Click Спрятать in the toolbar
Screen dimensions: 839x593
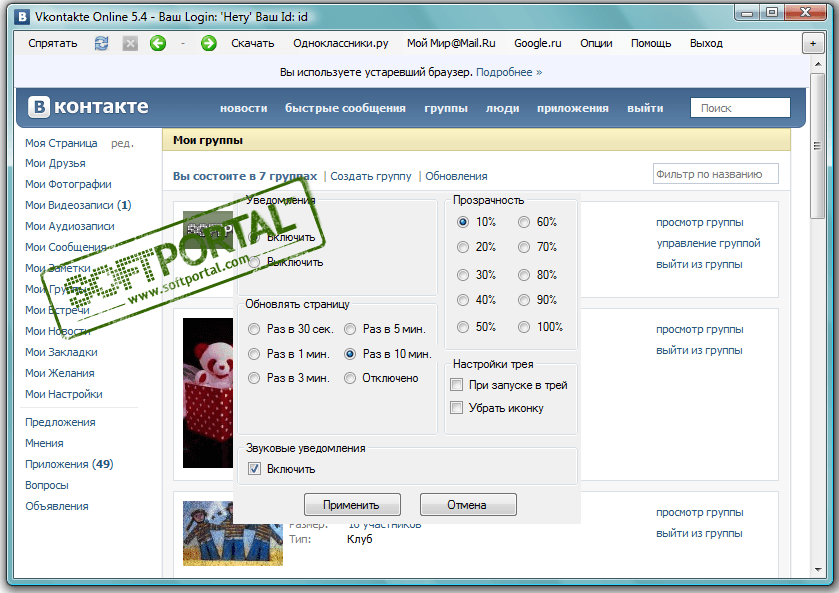coord(52,43)
